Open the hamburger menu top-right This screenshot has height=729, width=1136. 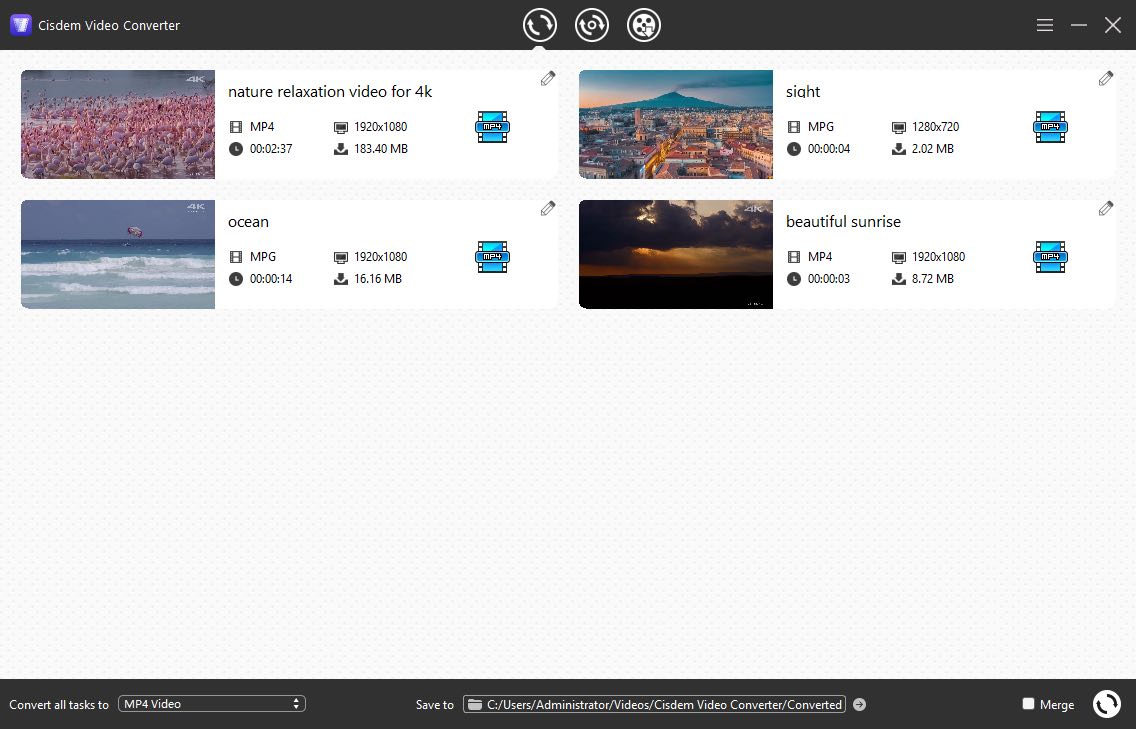pyautogui.click(x=1044, y=25)
